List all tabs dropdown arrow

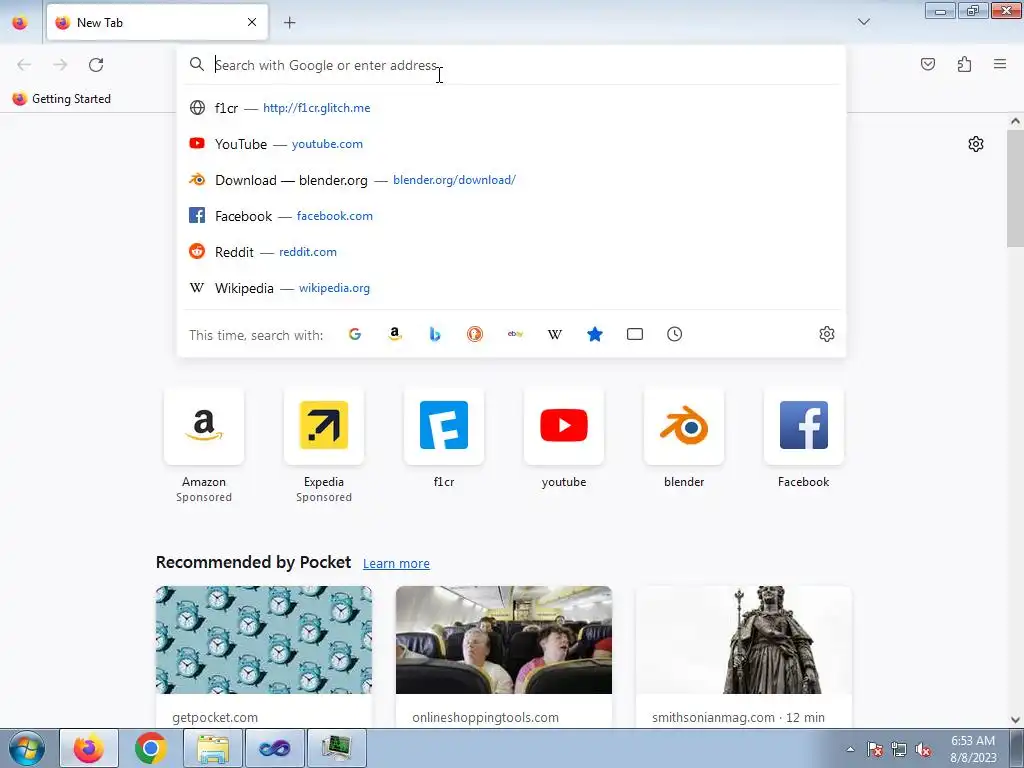point(864,22)
